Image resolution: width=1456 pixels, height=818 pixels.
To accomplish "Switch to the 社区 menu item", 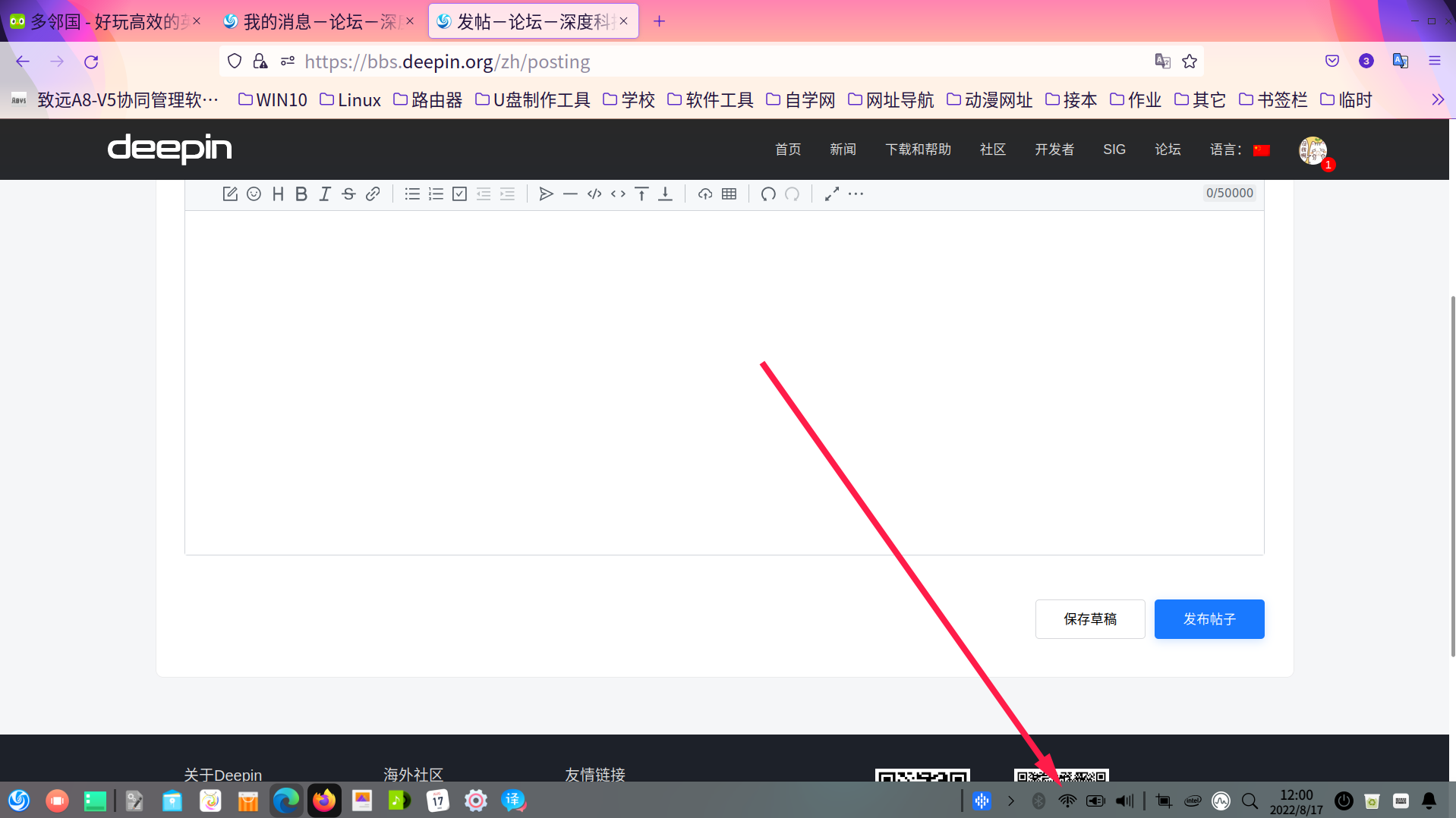I will [x=992, y=149].
